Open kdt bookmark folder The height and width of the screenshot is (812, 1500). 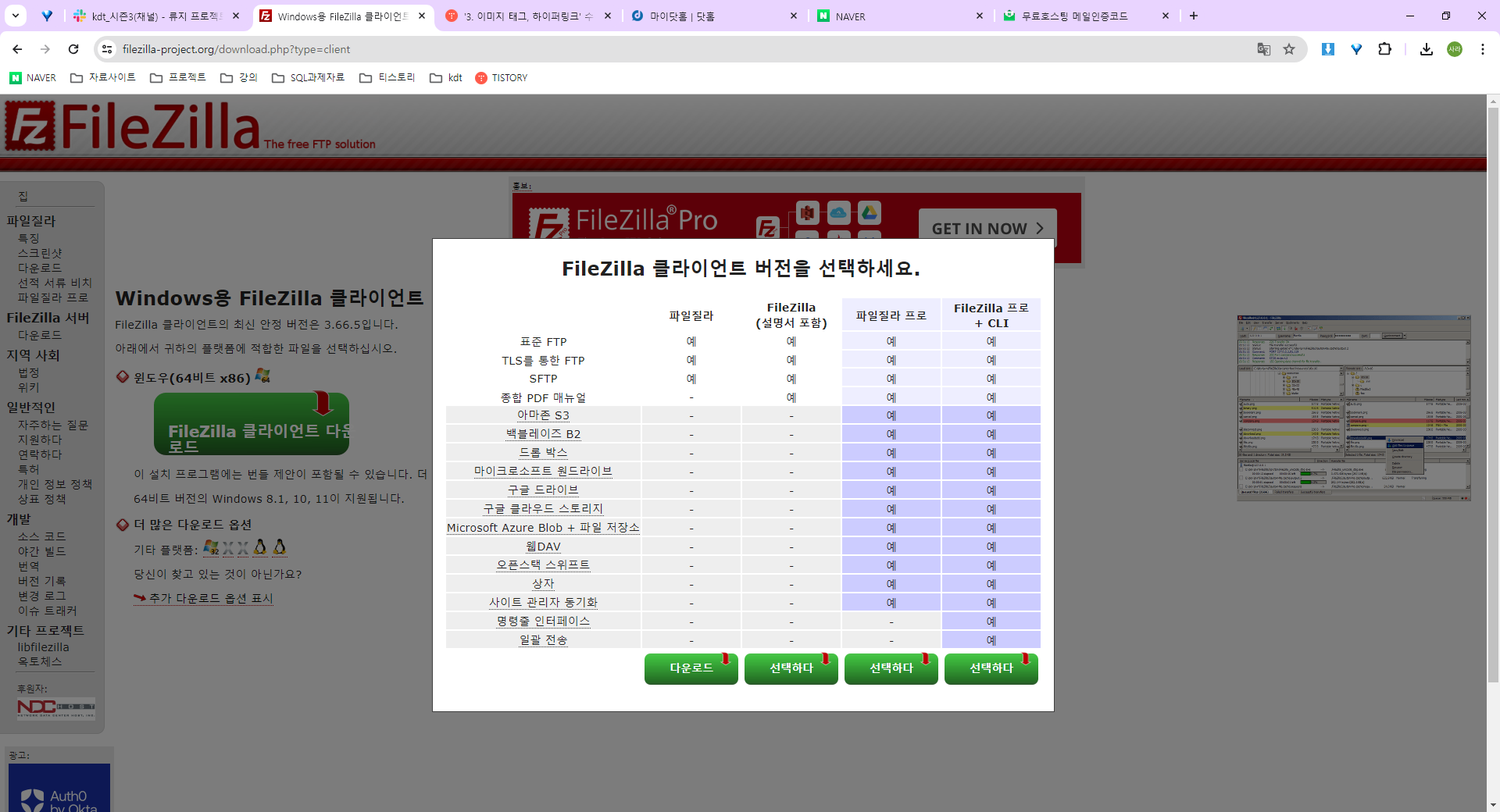point(446,77)
